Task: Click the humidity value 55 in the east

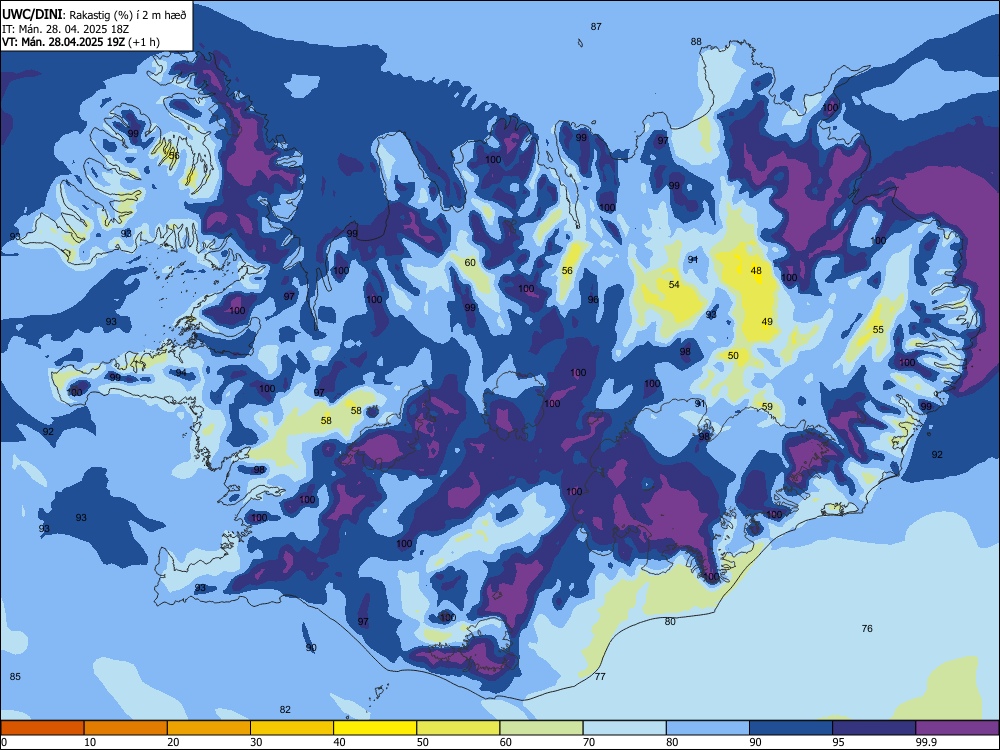Action: (x=878, y=329)
